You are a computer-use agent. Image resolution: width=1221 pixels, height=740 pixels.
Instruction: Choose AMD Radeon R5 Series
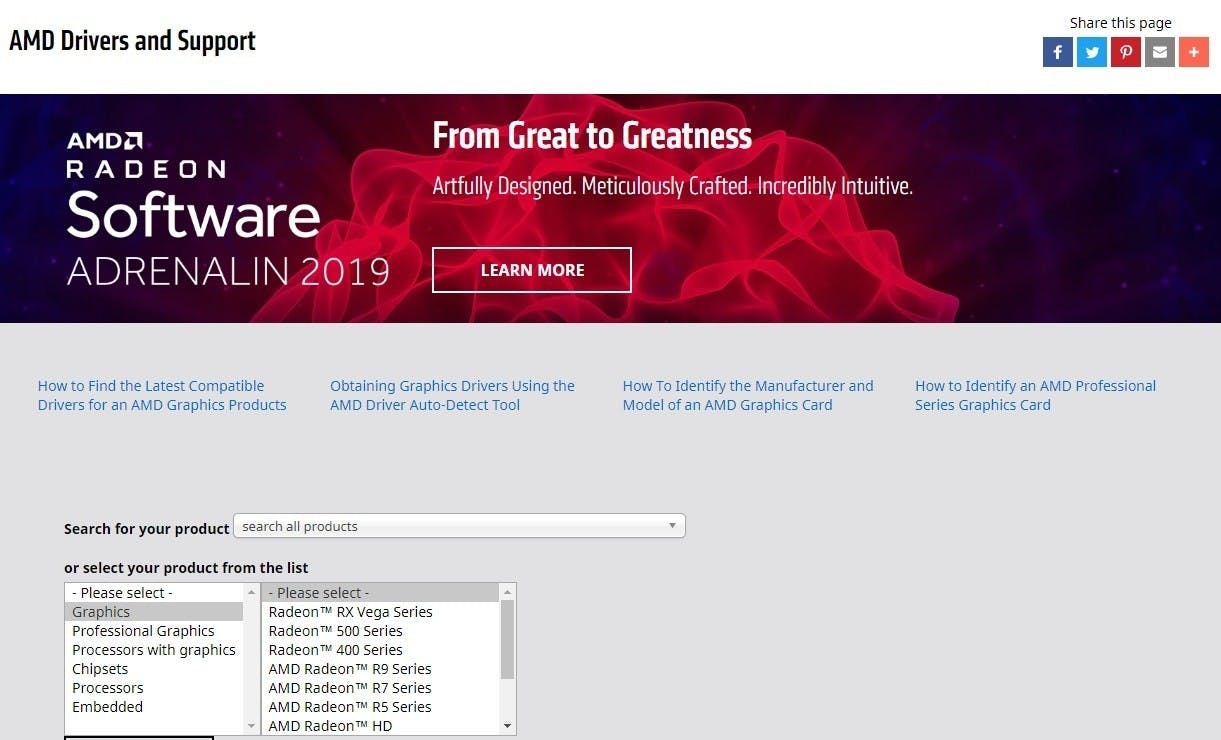coord(380,707)
